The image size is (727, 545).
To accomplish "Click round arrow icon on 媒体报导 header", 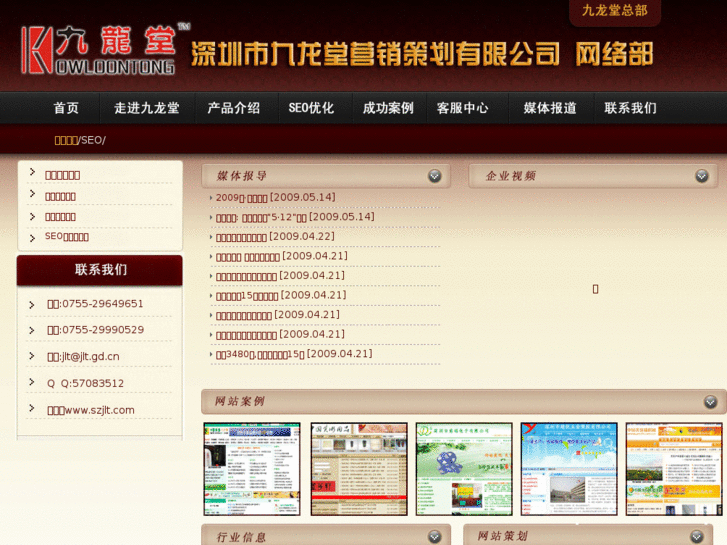I will click(x=434, y=176).
